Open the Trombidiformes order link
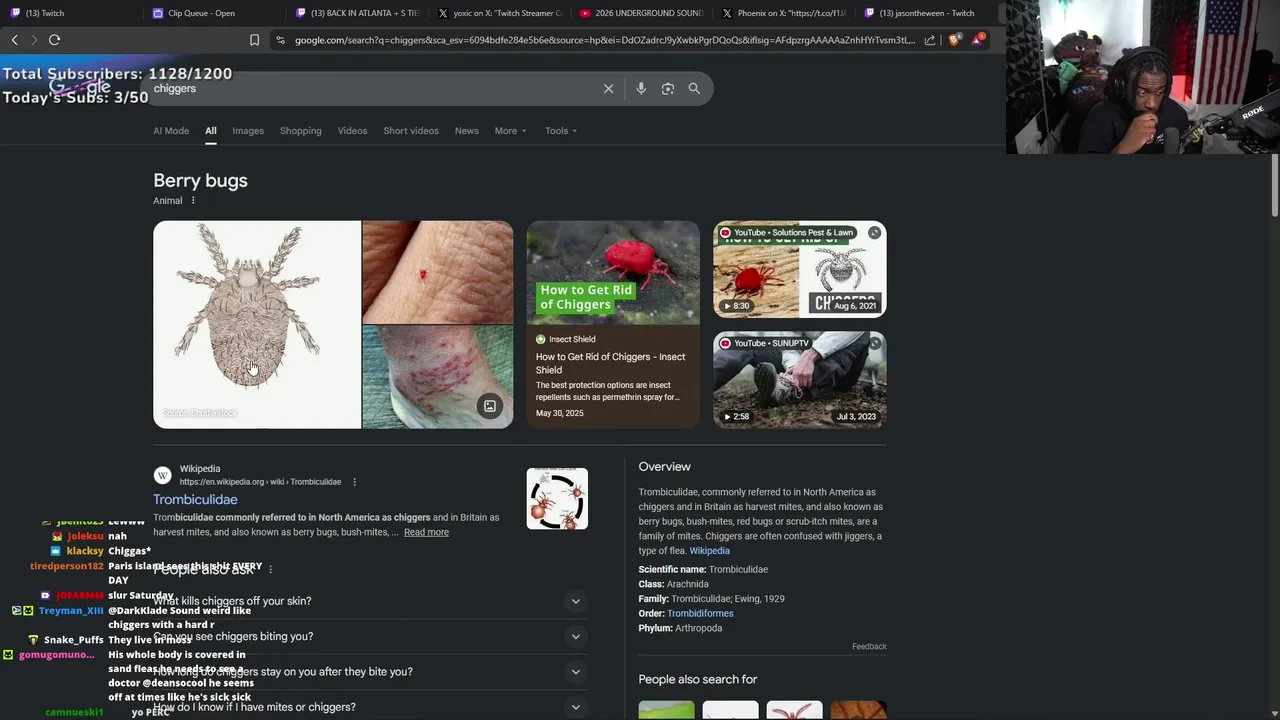1280x720 pixels. click(x=700, y=614)
